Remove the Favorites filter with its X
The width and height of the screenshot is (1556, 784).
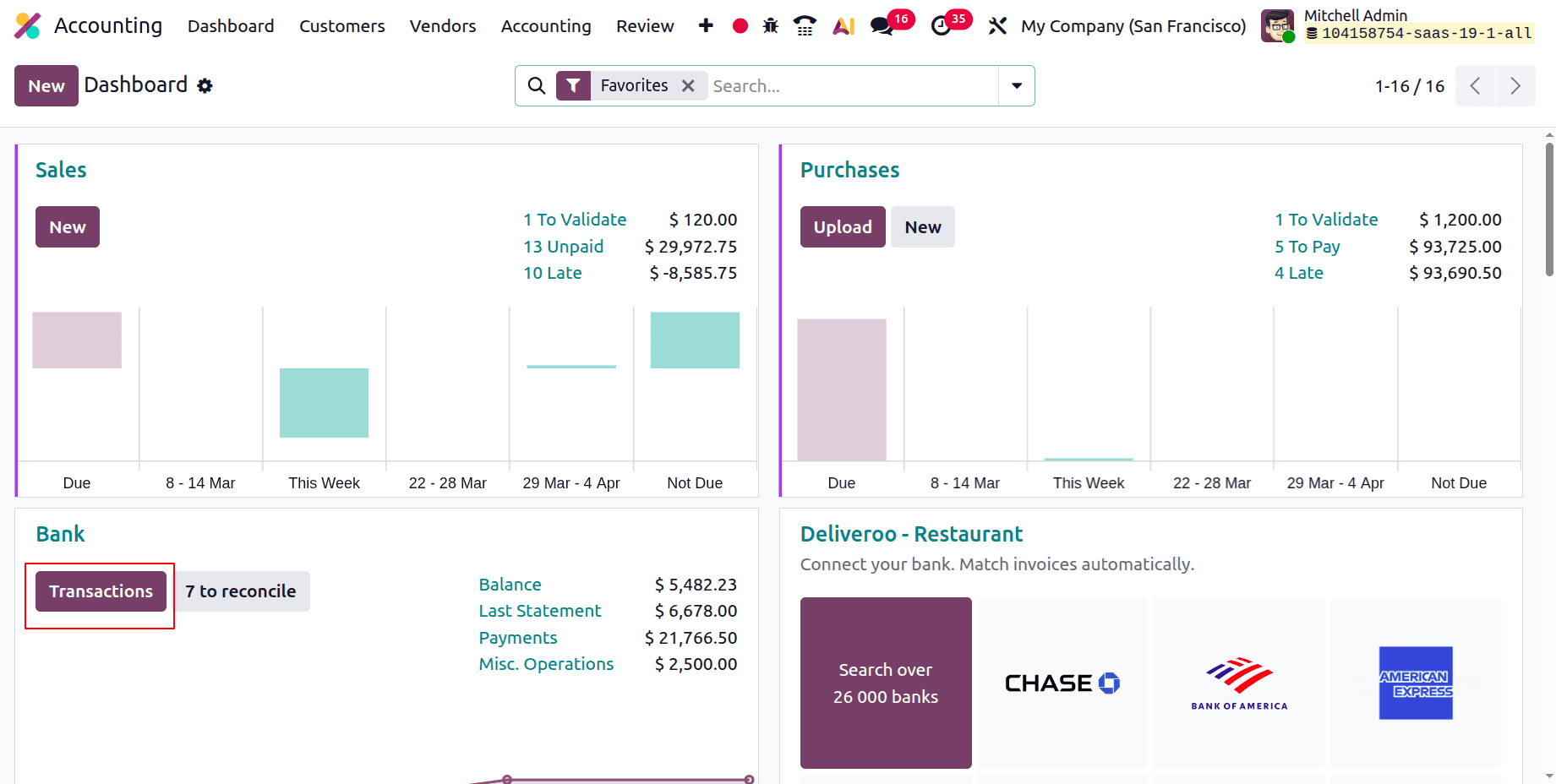[x=688, y=85]
